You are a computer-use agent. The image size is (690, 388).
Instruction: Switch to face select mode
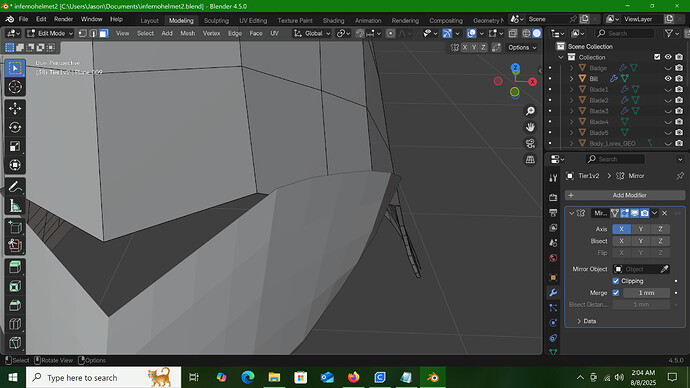point(104,33)
